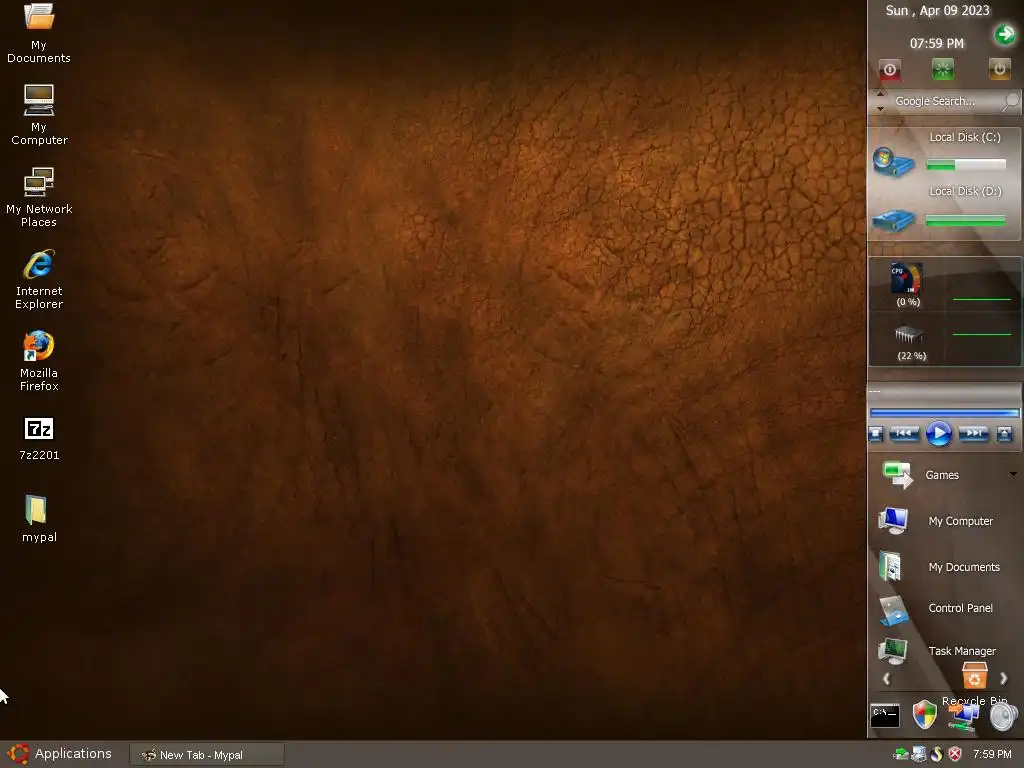Click the left chevron in shortcut panel

[x=886, y=679]
